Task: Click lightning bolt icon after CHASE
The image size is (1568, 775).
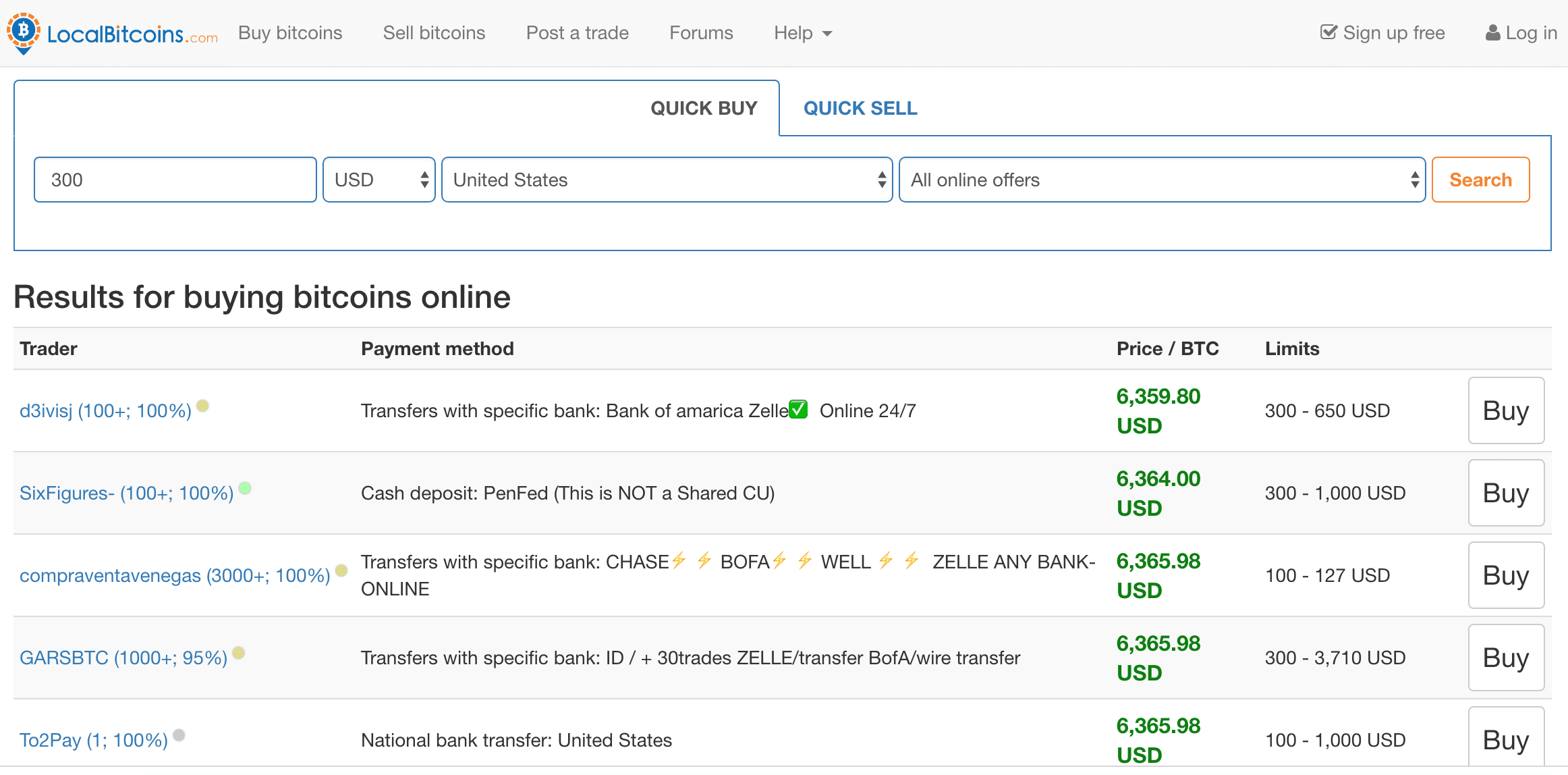Action: click(x=679, y=560)
